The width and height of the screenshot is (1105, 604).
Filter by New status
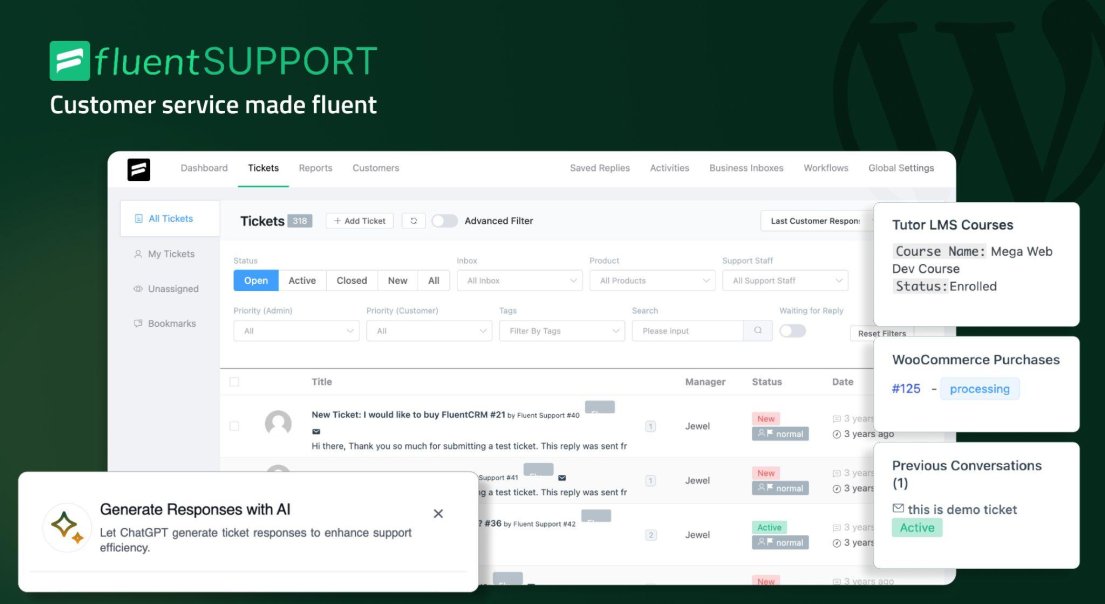click(x=397, y=281)
